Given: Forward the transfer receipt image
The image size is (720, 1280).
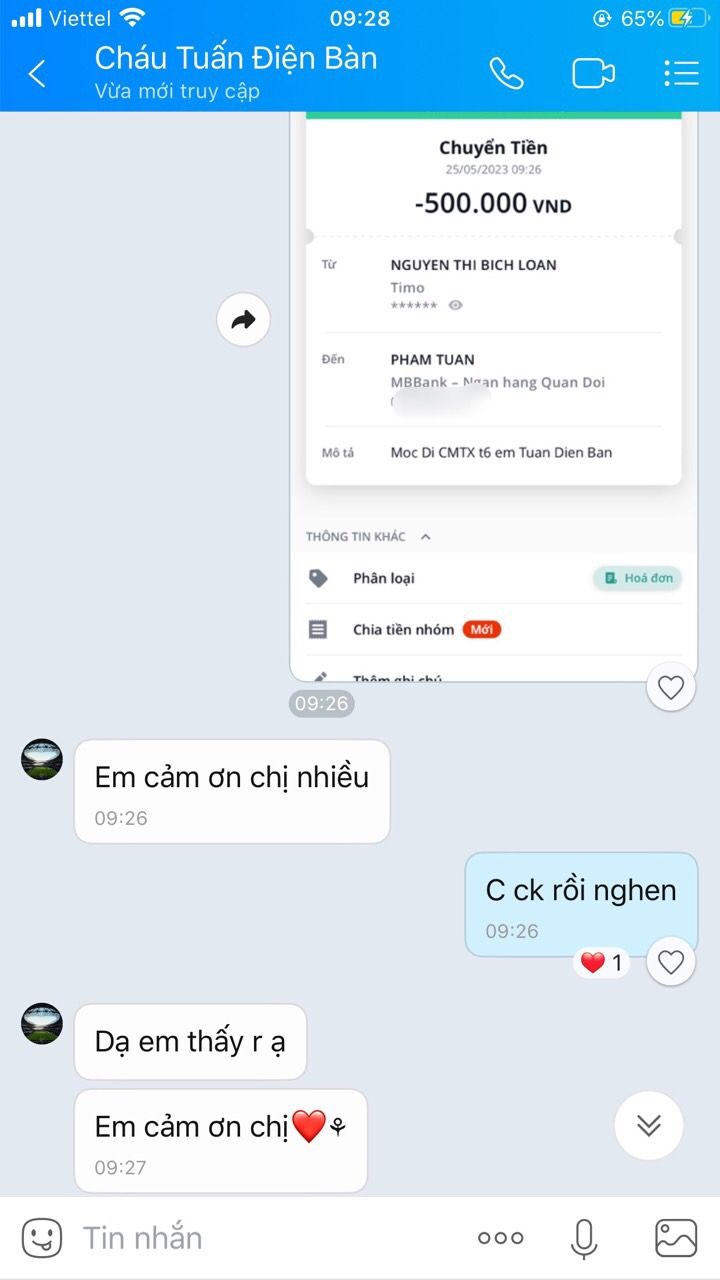Looking at the screenshot, I should [x=244, y=320].
